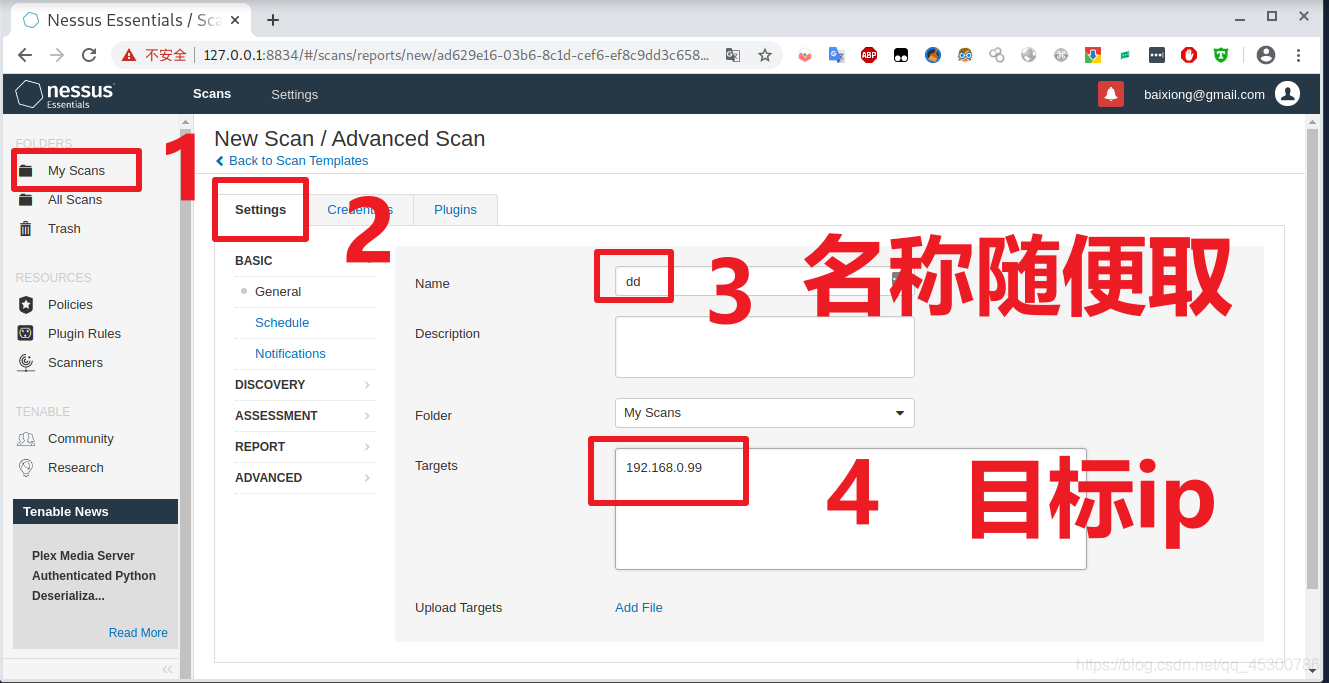
Task: Expand the ASSESSMENT section
Action: pyautogui.click(x=305, y=415)
